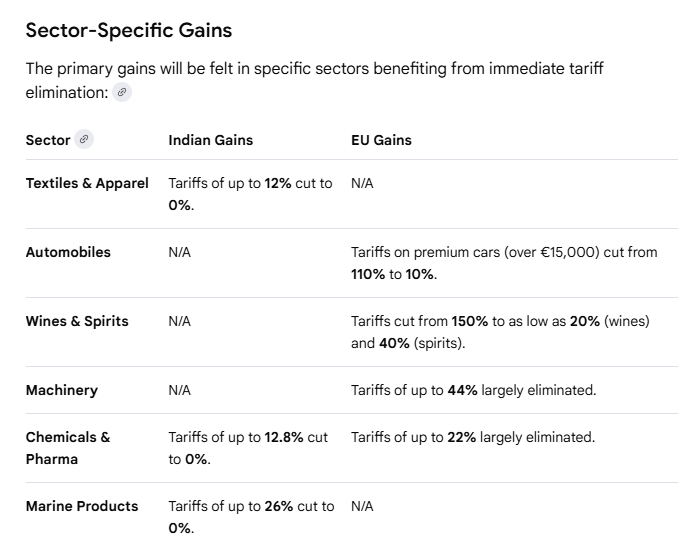This screenshot has height=554, width=691.
Task: Click the 'Textiles & Apparel' row label
Action: 87,183
